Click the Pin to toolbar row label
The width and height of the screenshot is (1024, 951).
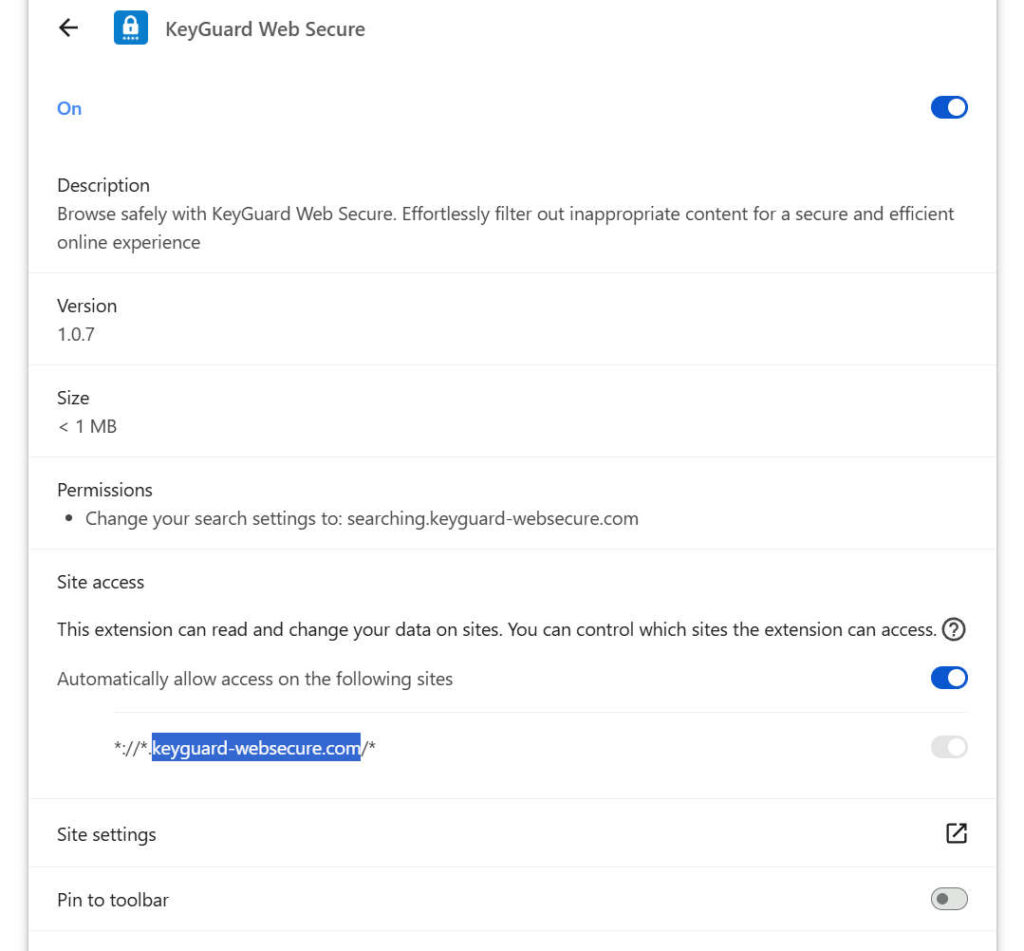113,899
